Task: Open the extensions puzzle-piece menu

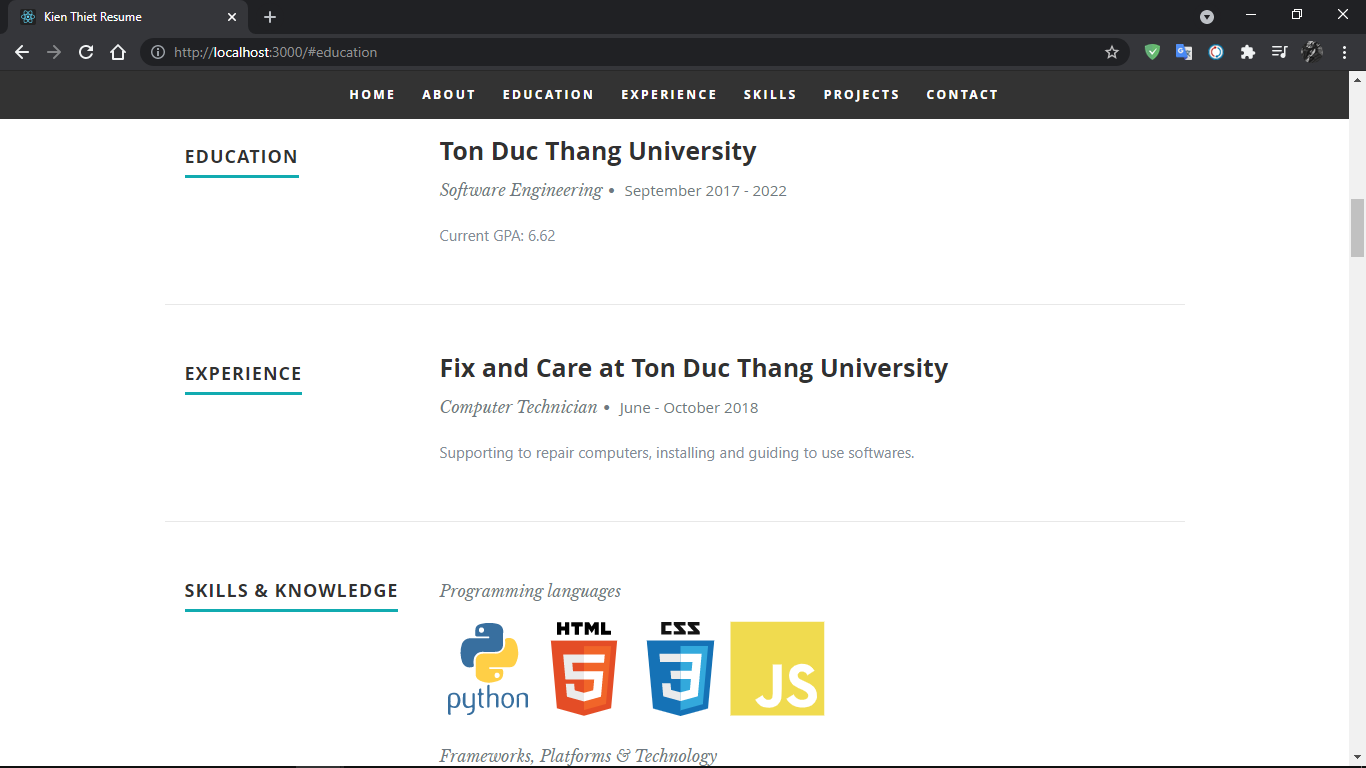Action: [1247, 52]
